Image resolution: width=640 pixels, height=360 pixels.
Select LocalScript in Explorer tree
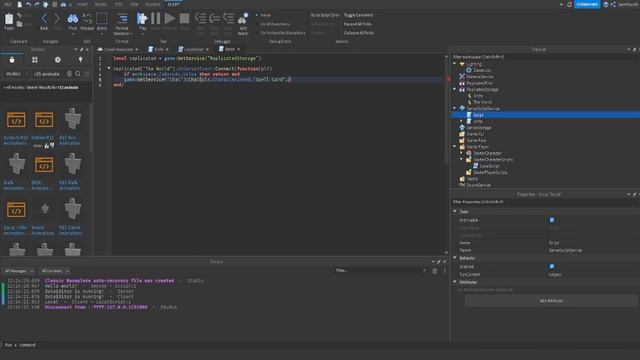489,166
